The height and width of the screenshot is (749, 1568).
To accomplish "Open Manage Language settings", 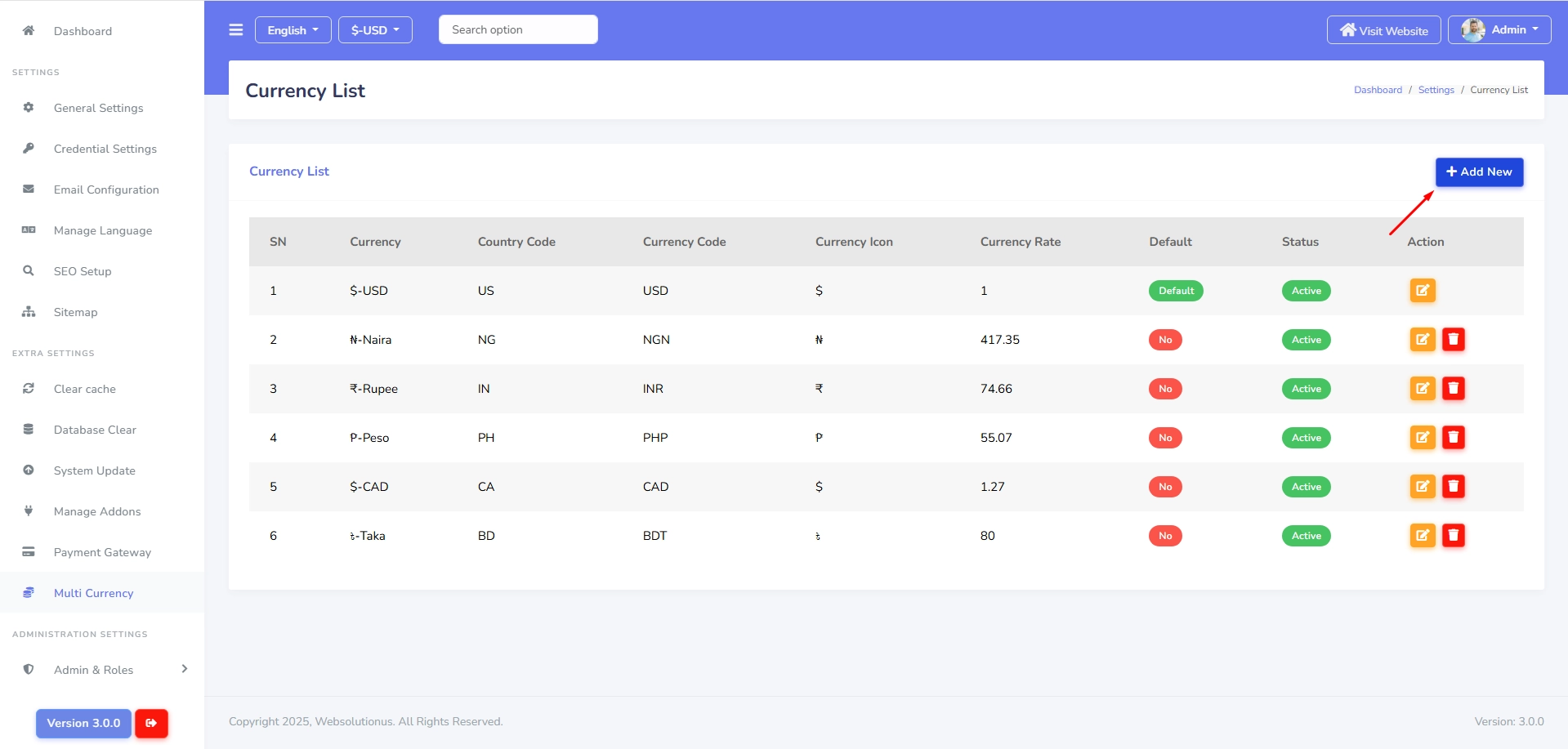I will [x=102, y=230].
